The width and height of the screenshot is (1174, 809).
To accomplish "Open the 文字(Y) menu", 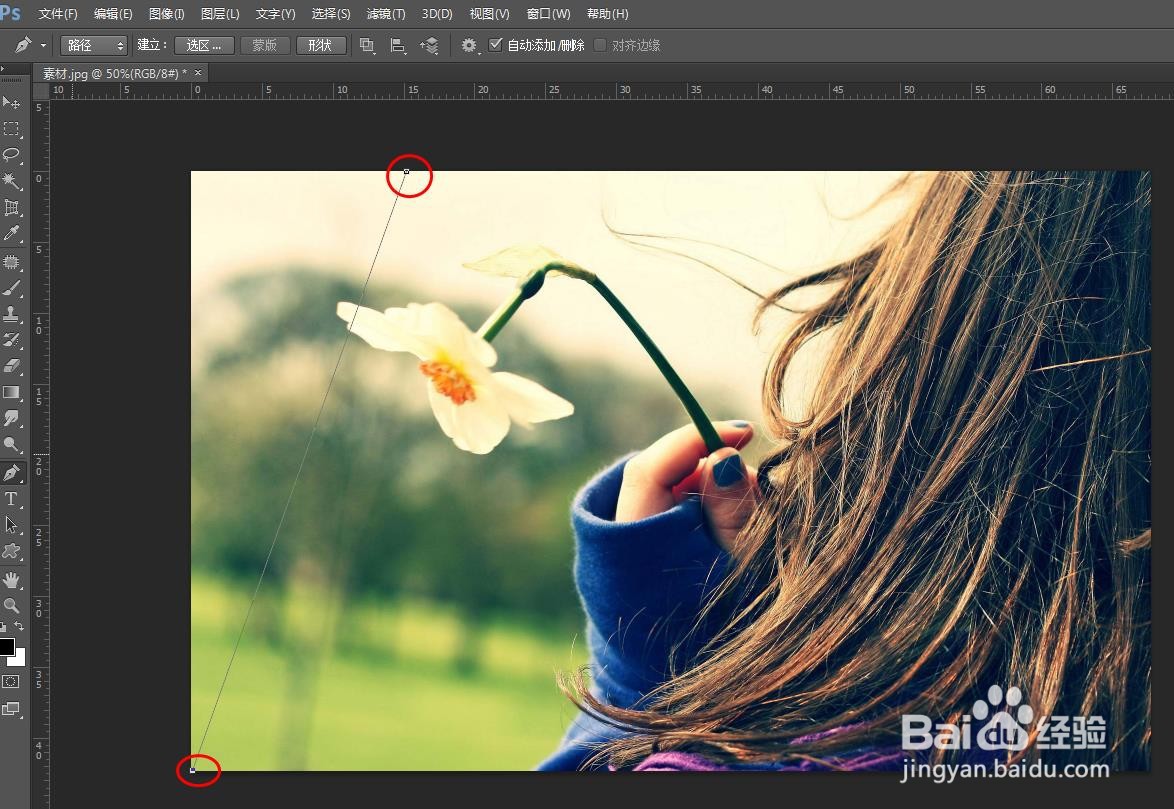I will point(276,13).
